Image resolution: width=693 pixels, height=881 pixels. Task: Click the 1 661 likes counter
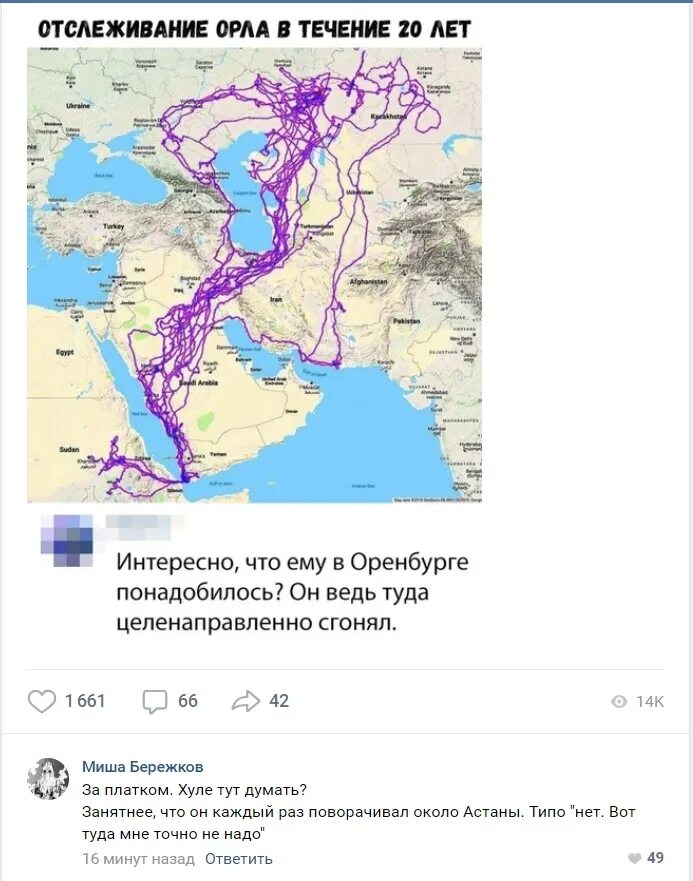click(85, 701)
